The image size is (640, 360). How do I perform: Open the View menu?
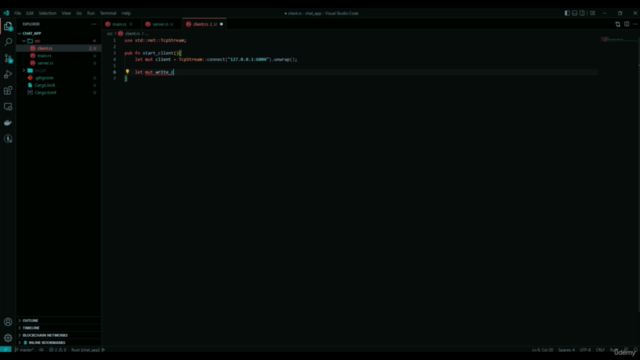(x=66, y=13)
